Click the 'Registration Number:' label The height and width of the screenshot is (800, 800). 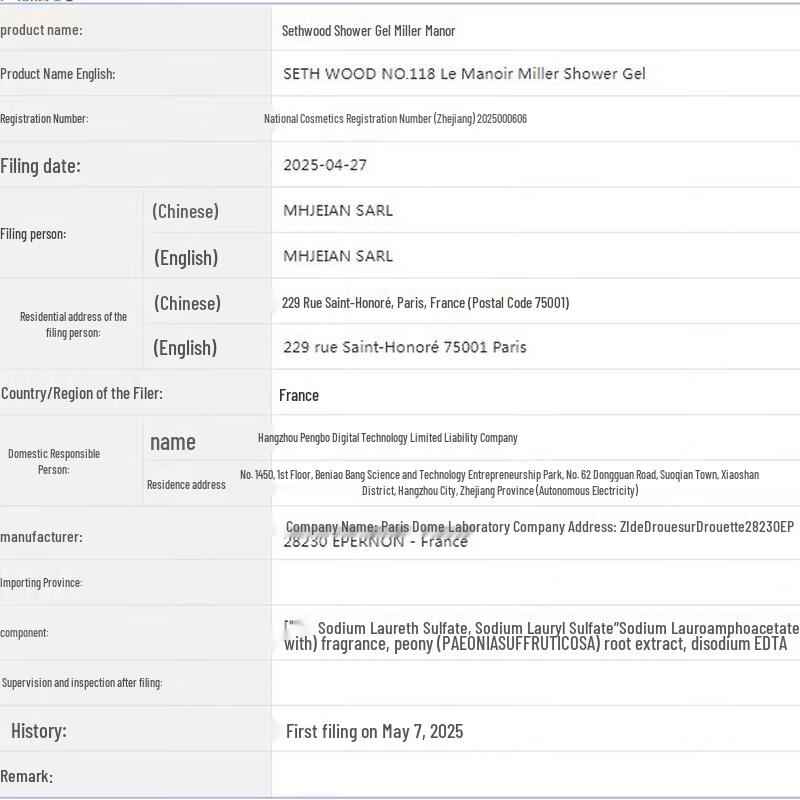[44, 119]
